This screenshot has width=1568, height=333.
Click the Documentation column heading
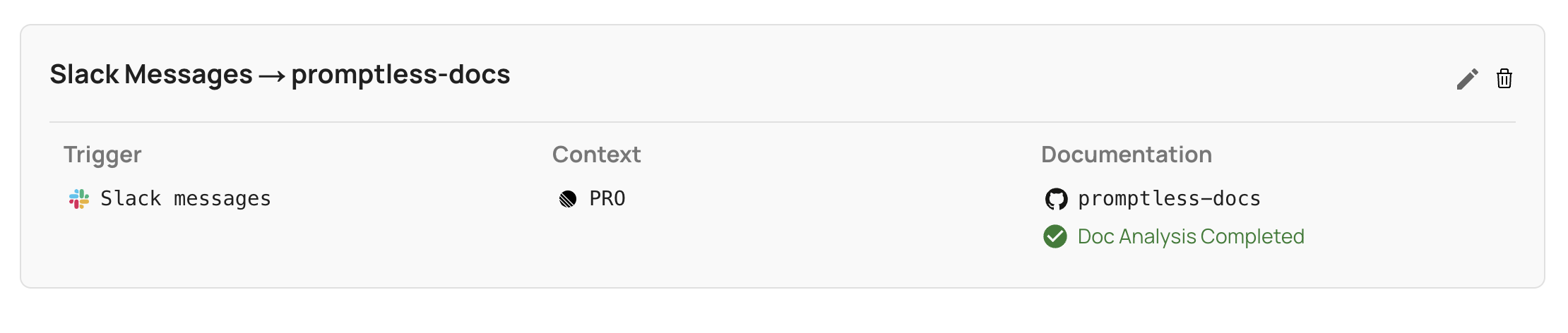1127,155
